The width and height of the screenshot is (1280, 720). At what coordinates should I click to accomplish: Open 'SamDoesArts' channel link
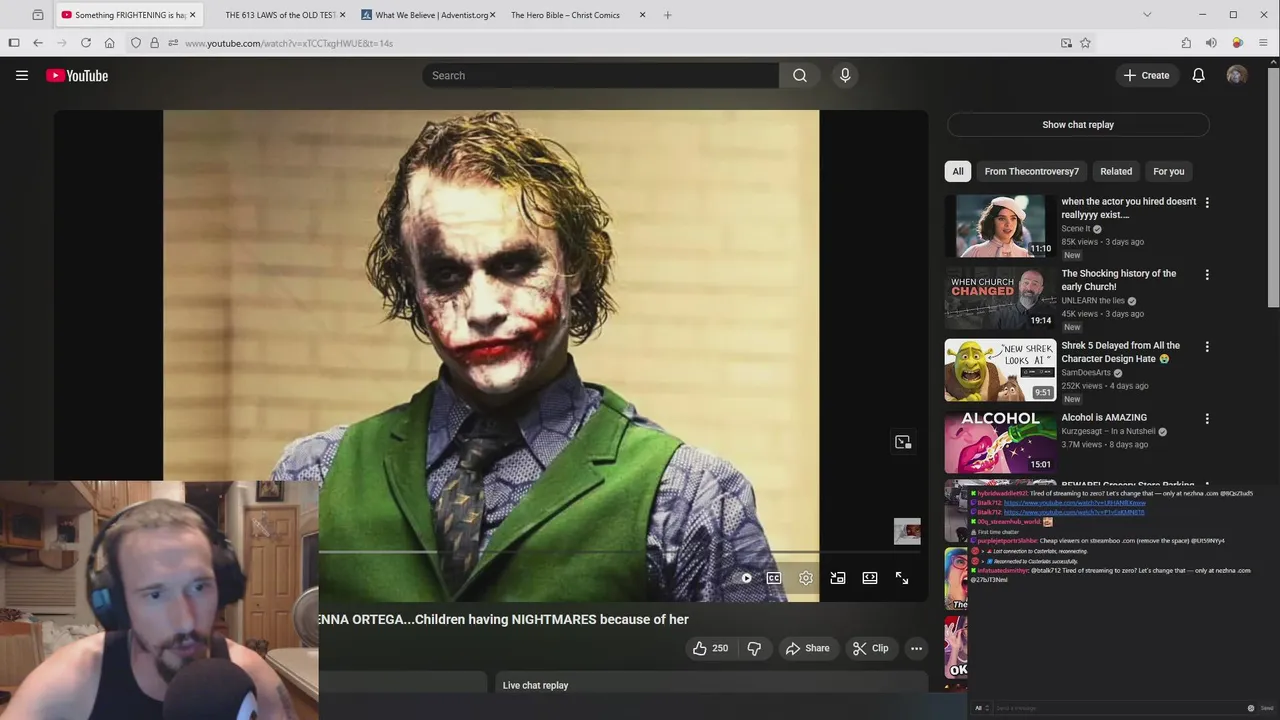tap(1086, 372)
